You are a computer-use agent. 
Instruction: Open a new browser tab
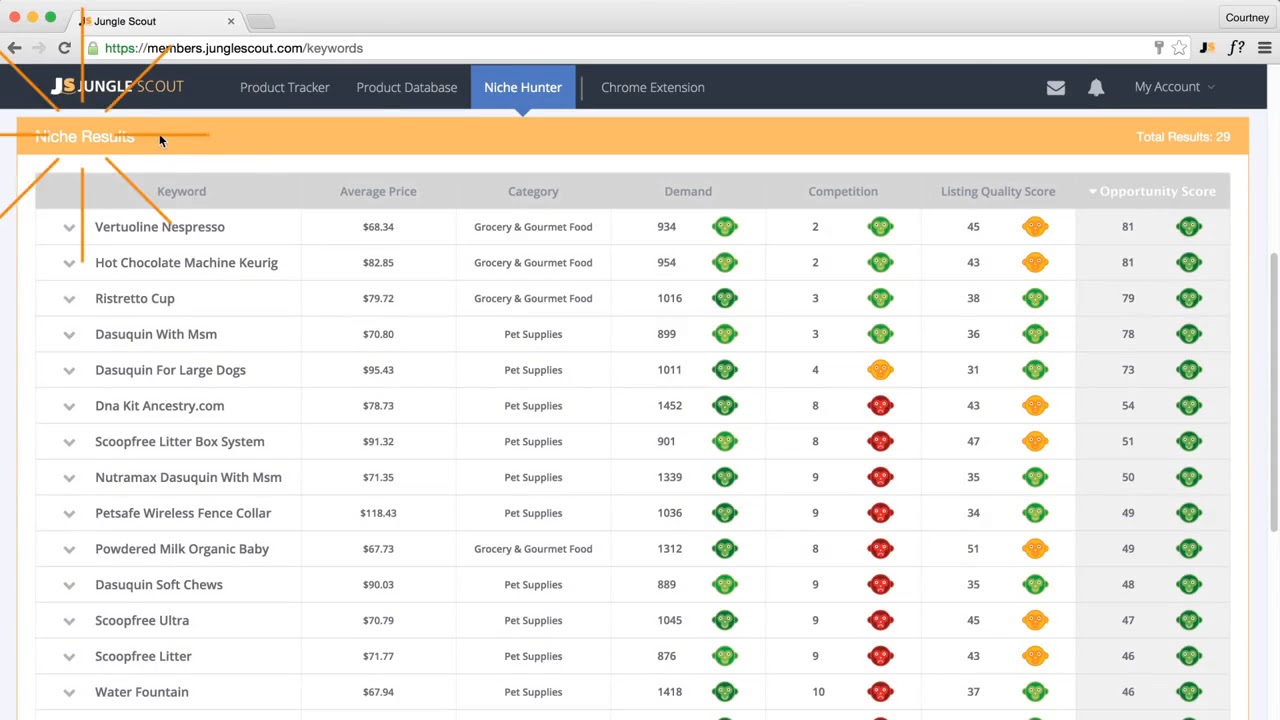point(259,21)
